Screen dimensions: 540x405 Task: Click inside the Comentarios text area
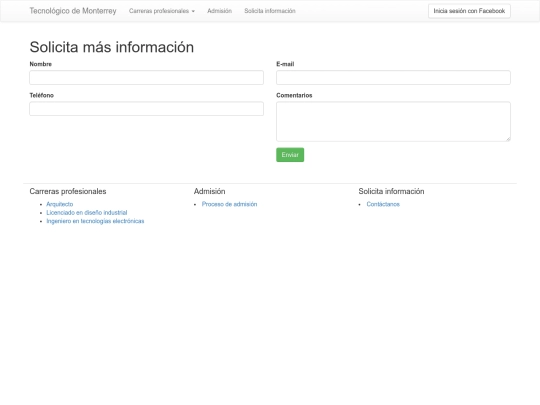point(393,121)
